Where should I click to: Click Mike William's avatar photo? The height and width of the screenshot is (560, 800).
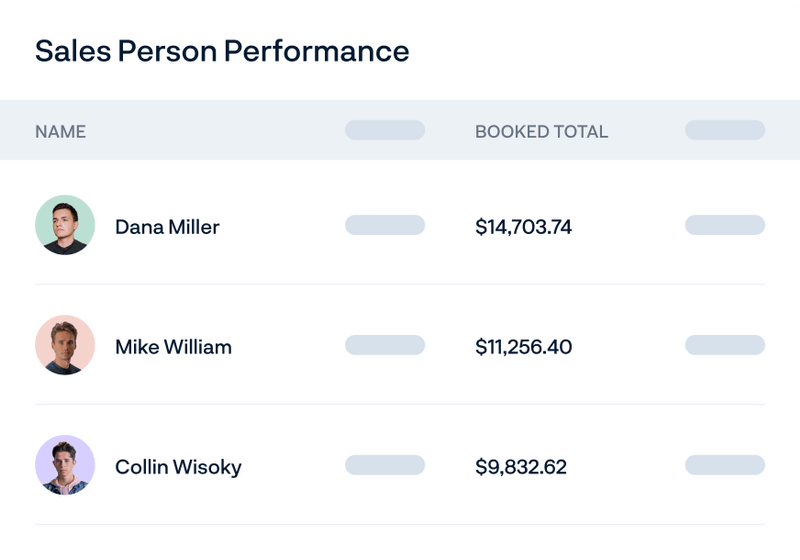pos(65,345)
